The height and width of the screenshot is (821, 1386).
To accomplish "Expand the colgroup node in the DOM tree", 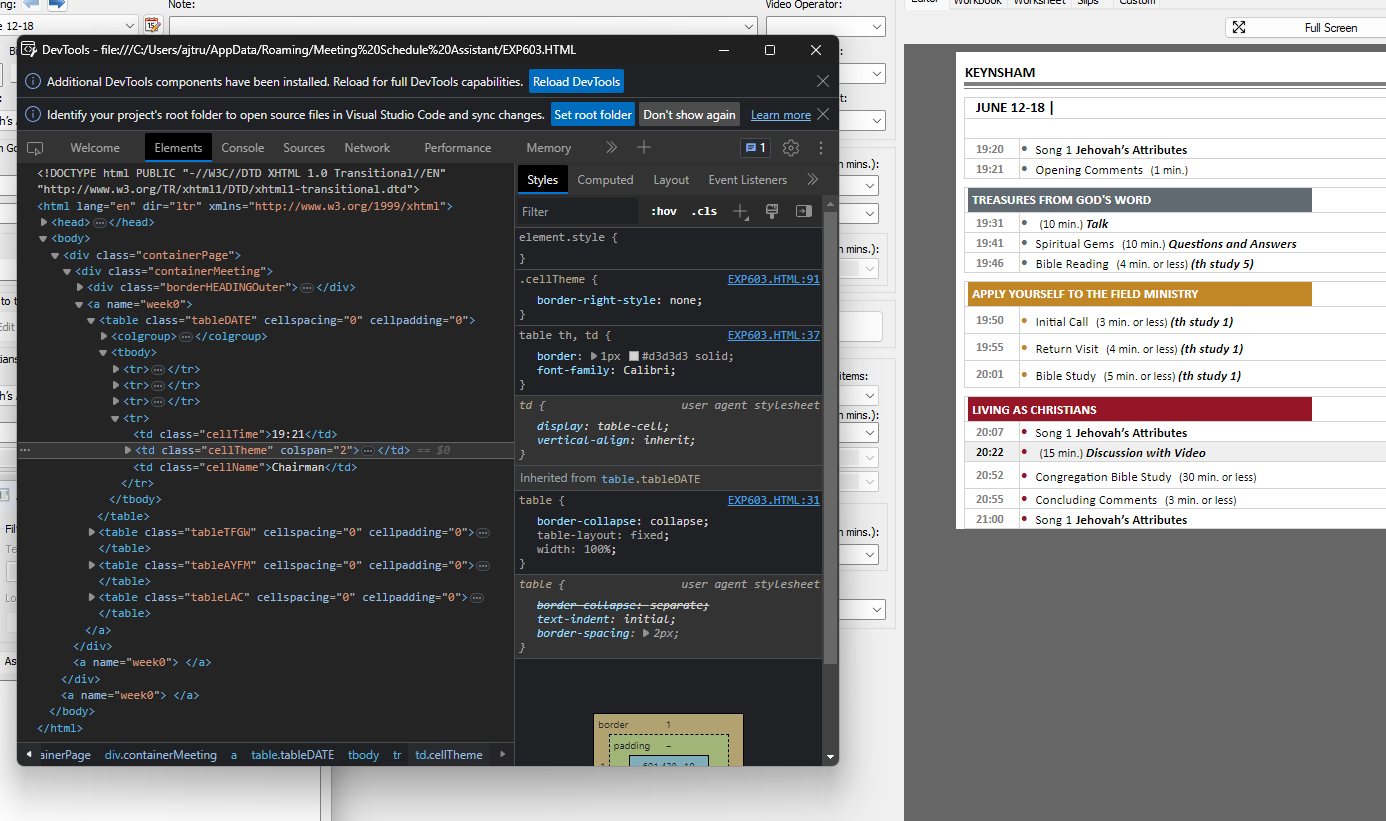I will tap(103, 336).
